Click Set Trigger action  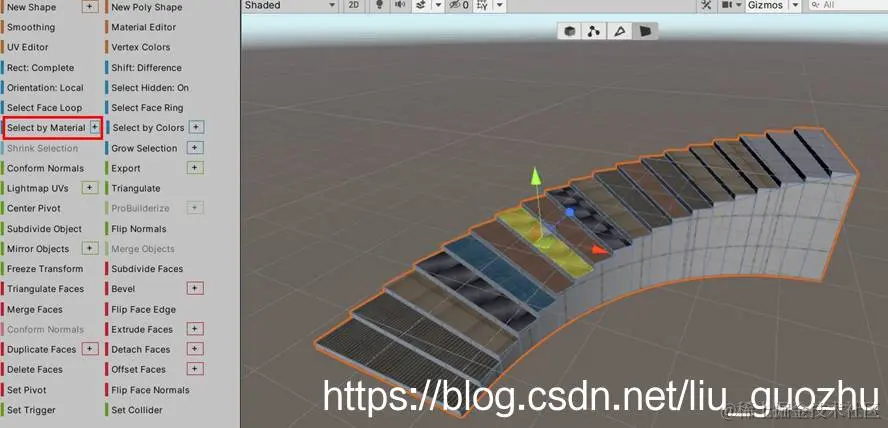(31, 410)
